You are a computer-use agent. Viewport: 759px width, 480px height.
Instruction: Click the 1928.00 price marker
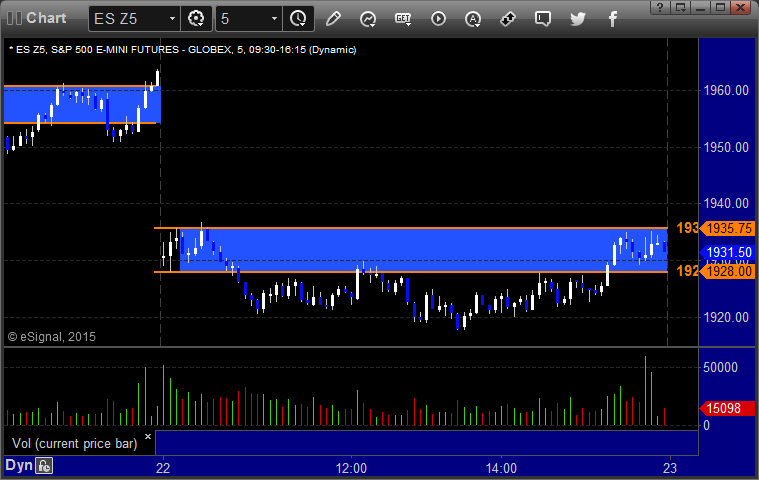[x=727, y=271]
